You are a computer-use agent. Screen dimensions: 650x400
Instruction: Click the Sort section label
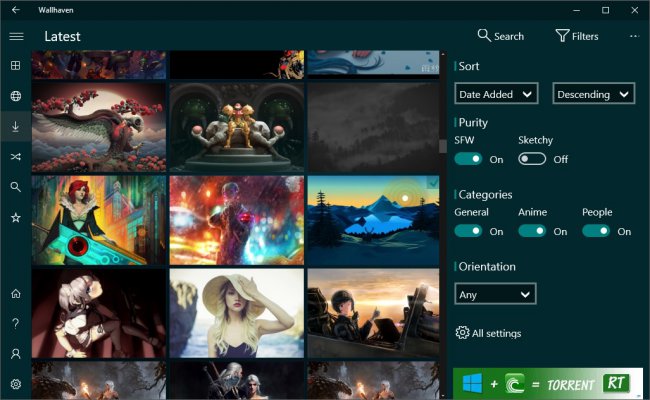pos(468,66)
